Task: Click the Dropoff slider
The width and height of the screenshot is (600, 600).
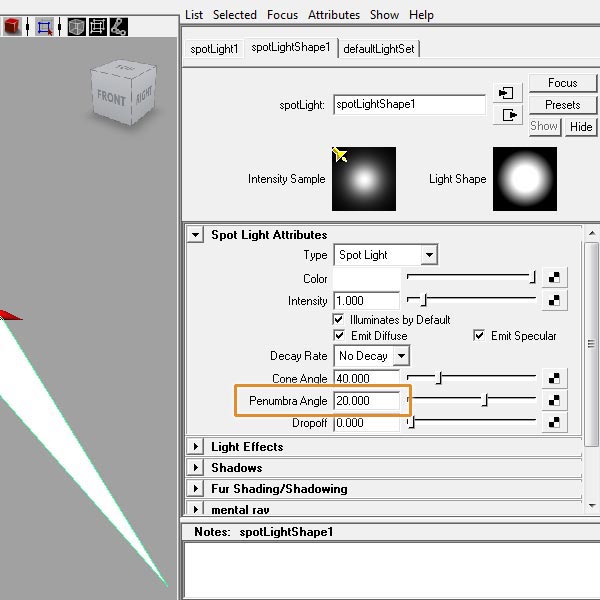Action: click(471, 422)
